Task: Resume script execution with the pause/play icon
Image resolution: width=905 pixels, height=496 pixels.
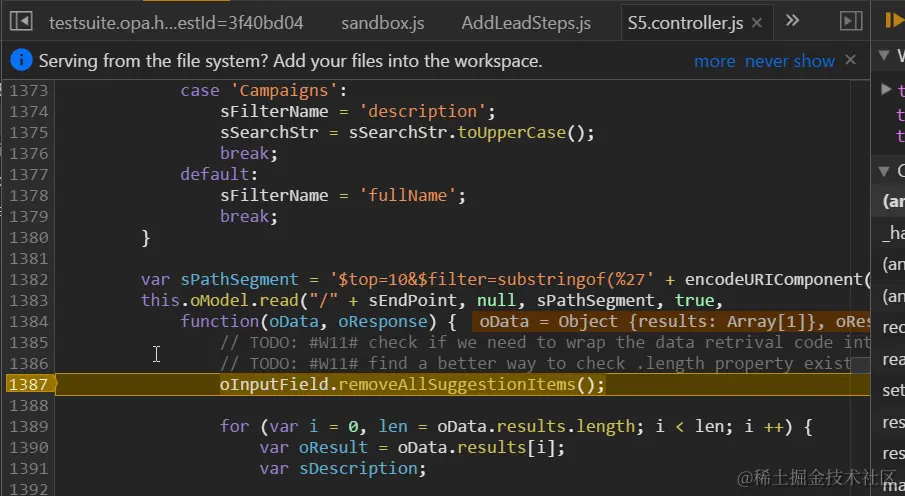Action: pos(894,21)
